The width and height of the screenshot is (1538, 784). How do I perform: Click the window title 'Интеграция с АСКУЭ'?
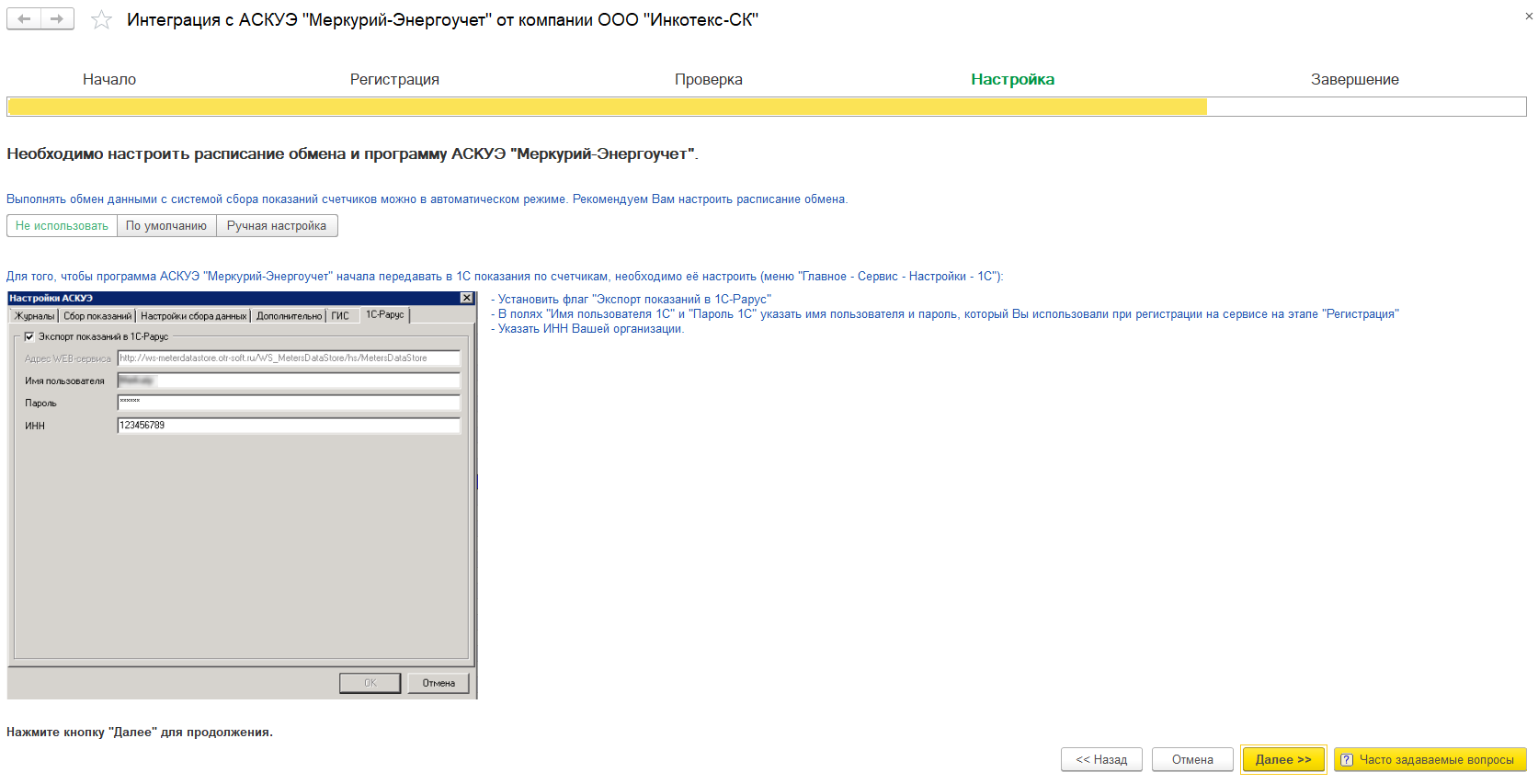tap(442, 19)
